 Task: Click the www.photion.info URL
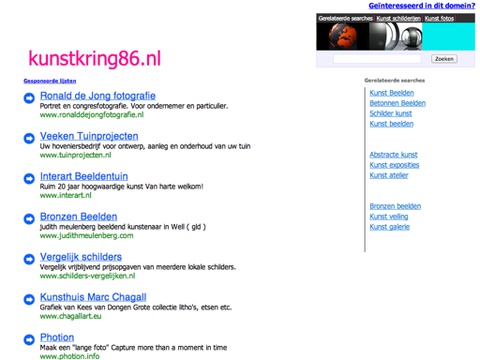69,356
